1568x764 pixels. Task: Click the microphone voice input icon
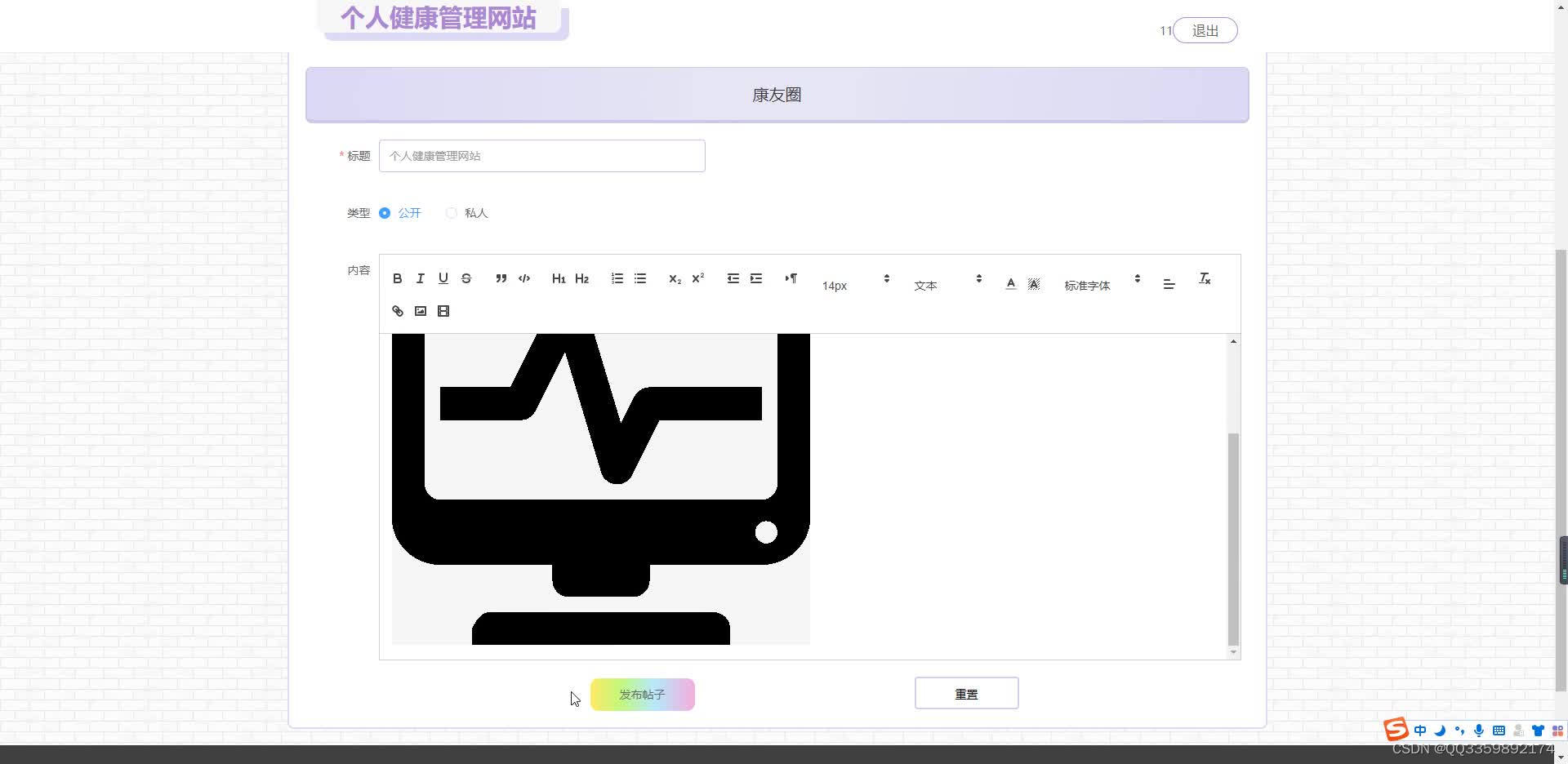pyautogui.click(x=1479, y=731)
